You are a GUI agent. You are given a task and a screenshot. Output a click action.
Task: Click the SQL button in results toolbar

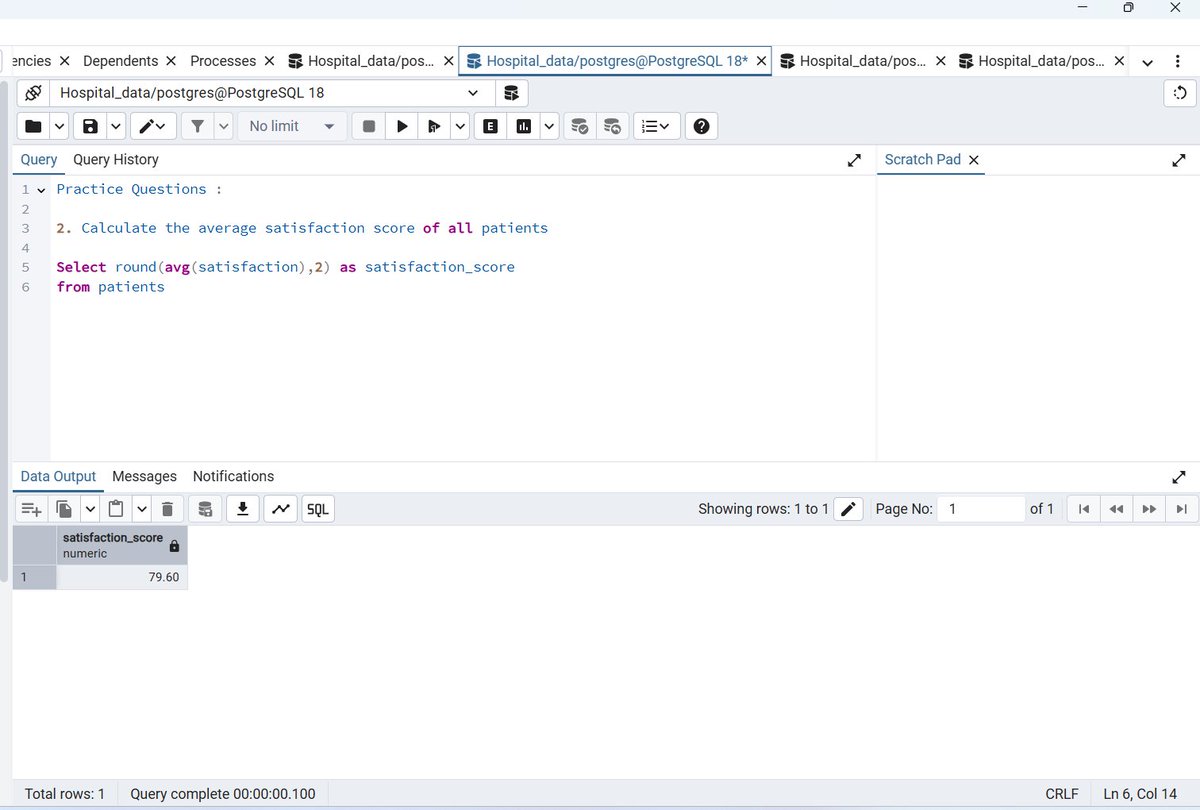pos(317,509)
